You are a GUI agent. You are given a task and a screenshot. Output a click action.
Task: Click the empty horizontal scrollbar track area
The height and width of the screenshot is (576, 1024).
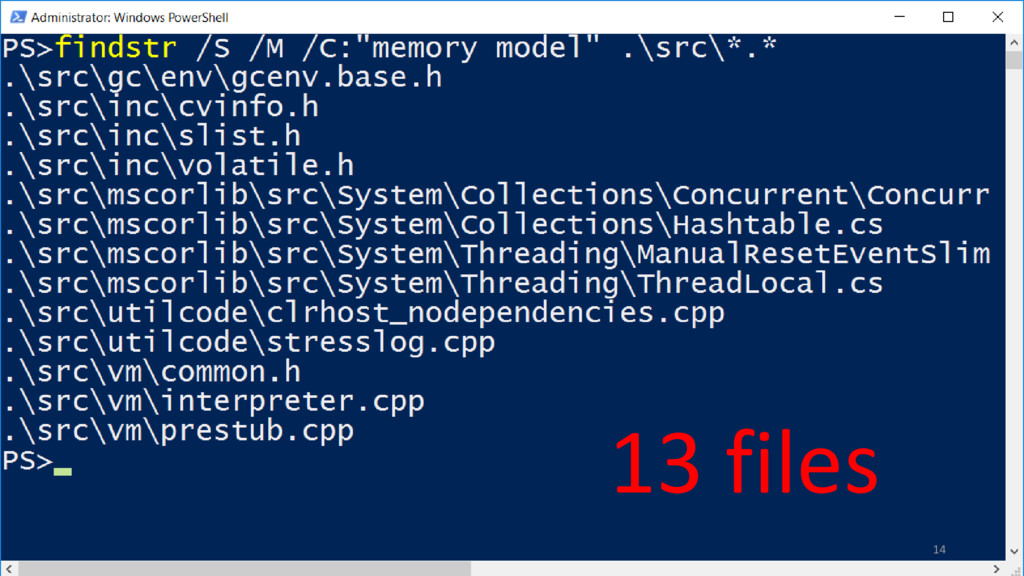pos(729,569)
